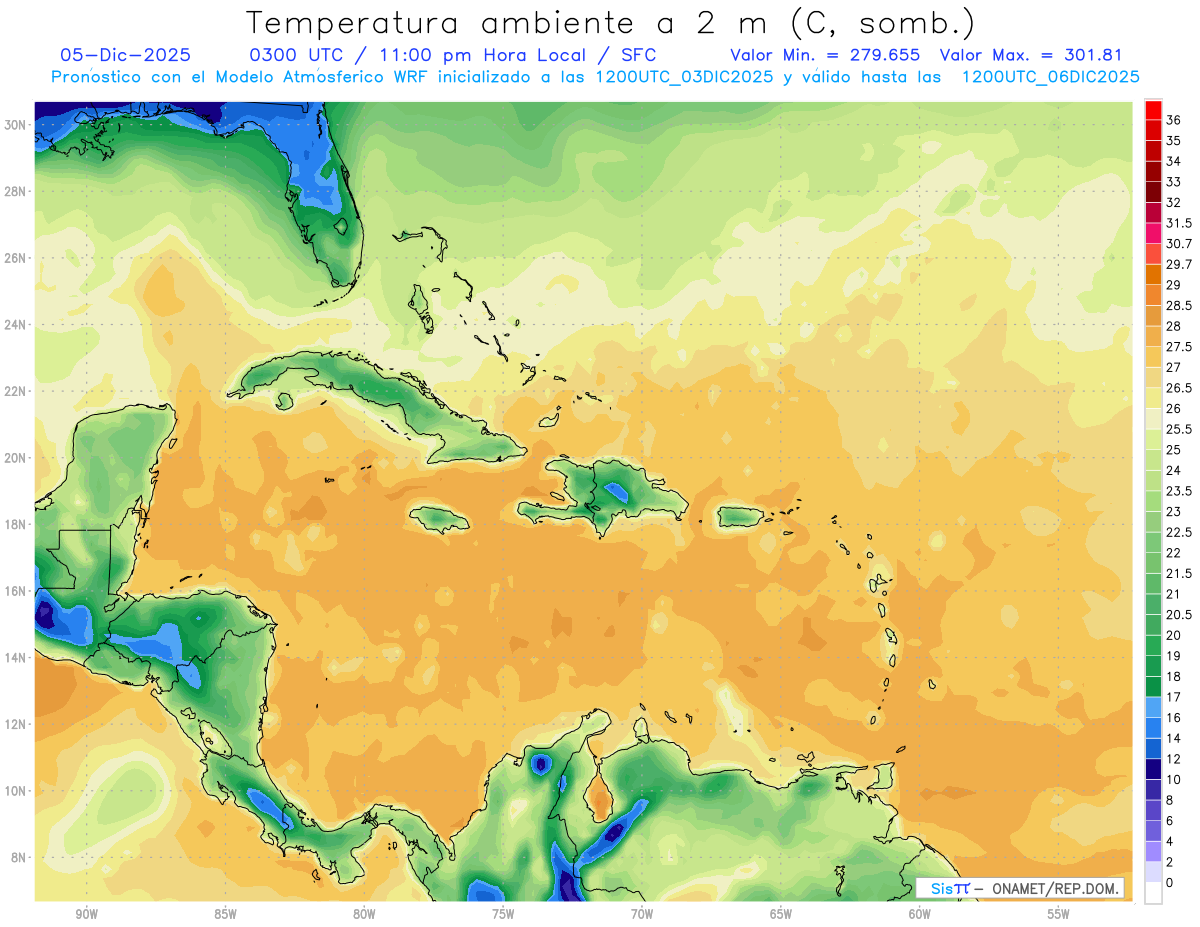1200x927 pixels.
Task: Click the date '05-Dic-2025'
Action: pyautogui.click(x=125, y=55)
